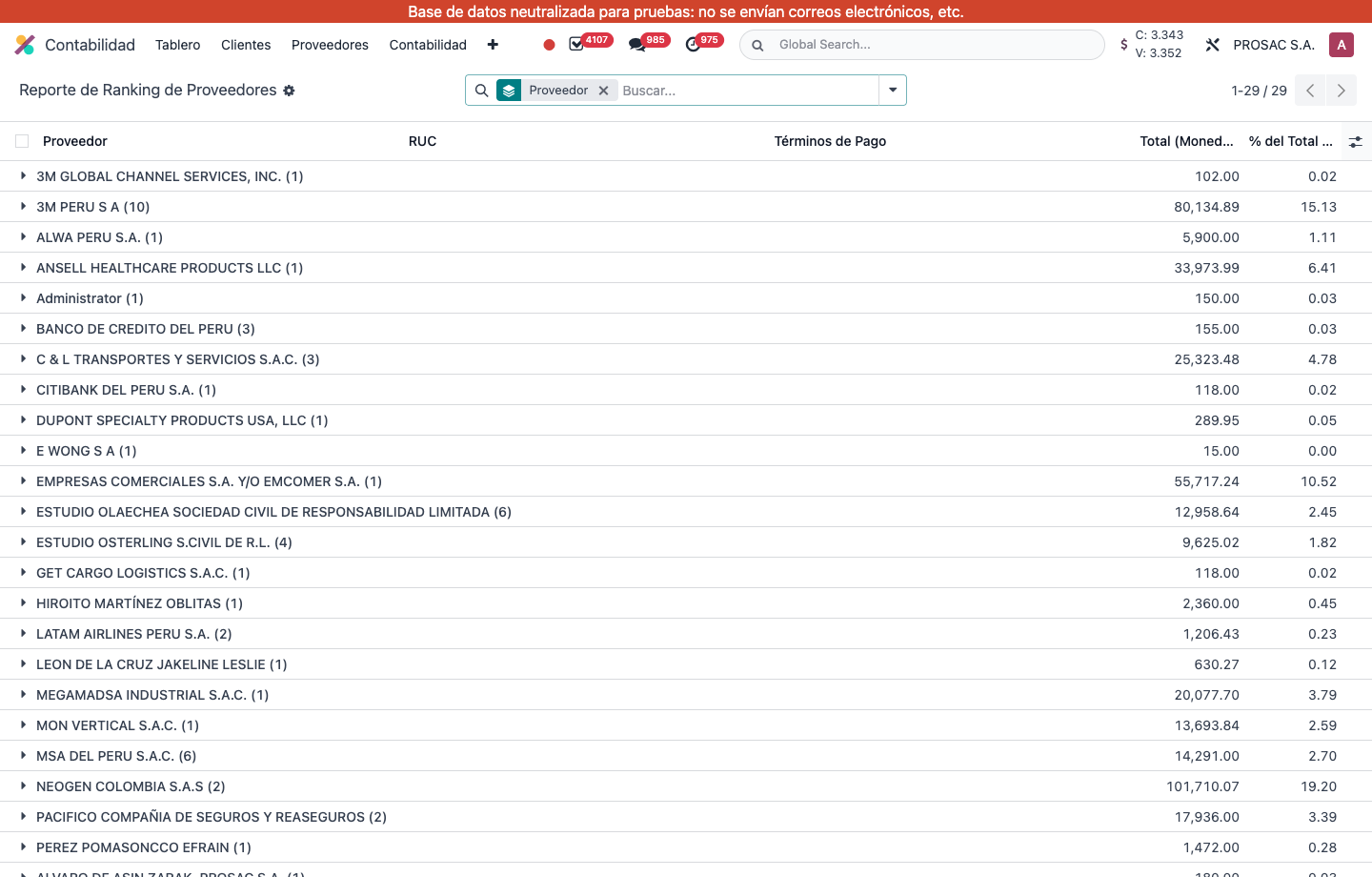Open the Clientes menu
The image size is (1372, 877).
point(246,45)
